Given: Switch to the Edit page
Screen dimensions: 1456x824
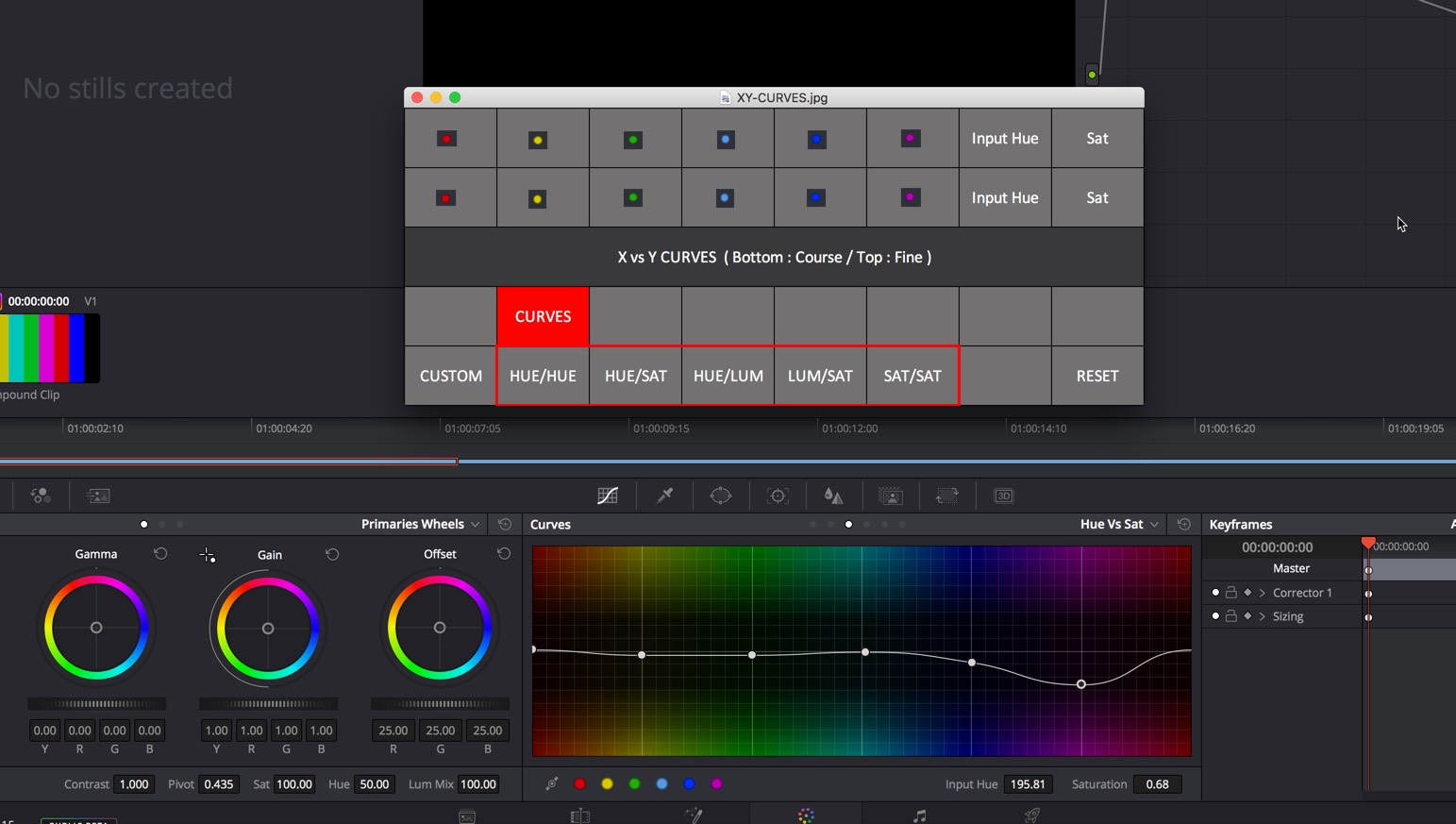Looking at the screenshot, I should tap(580, 815).
